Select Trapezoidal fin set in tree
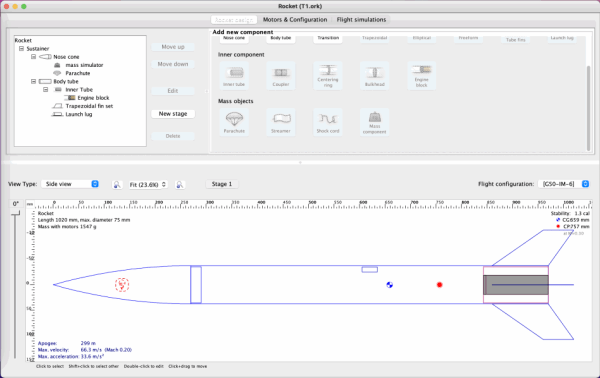Viewport: 600px width, 378px height. point(89,106)
